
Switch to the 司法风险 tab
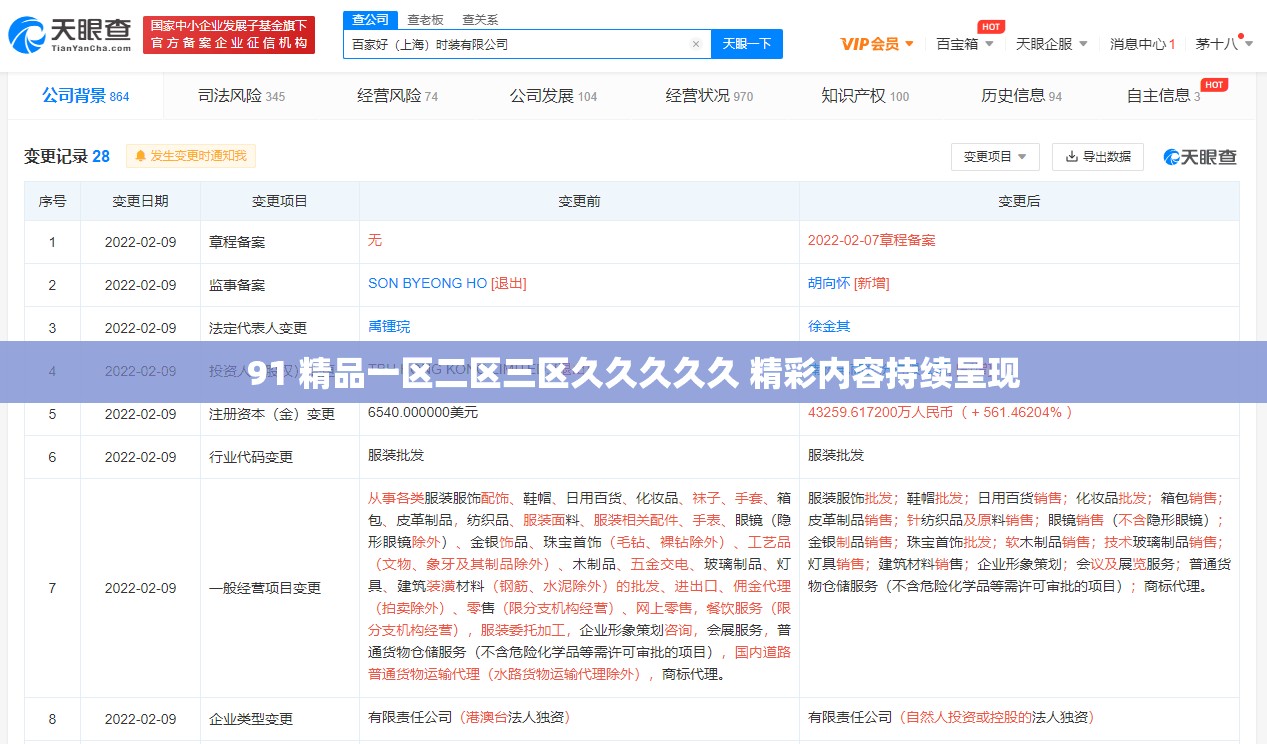tap(241, 96)
